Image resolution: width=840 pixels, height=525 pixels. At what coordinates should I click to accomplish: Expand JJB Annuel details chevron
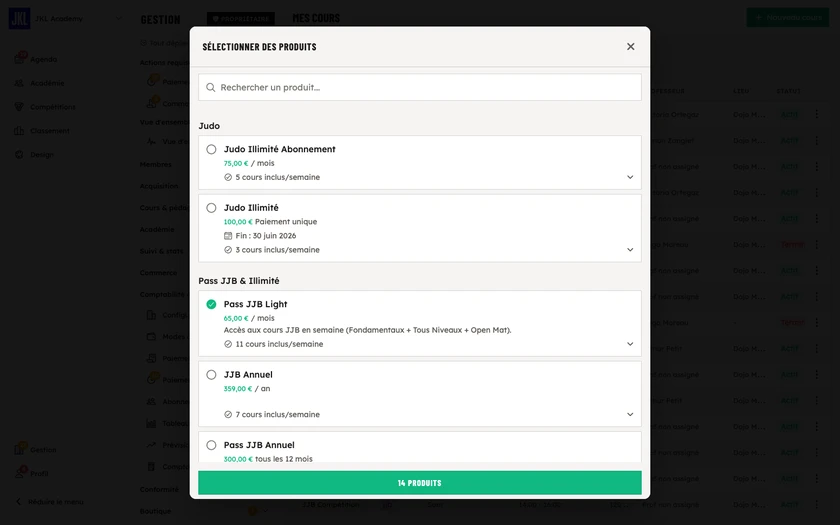[630, 415]
